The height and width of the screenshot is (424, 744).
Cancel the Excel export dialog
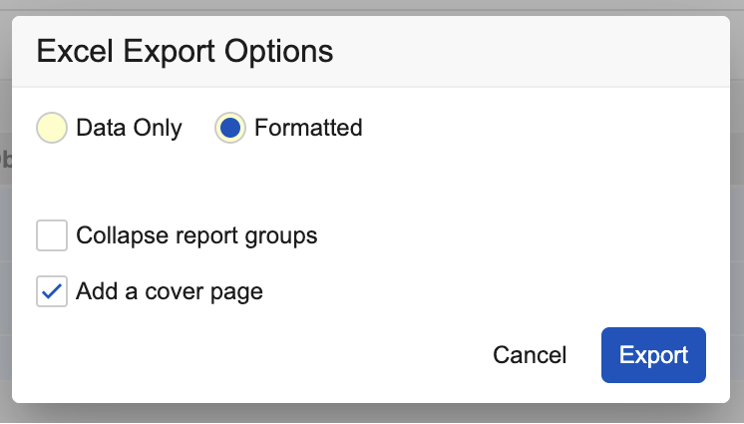(530, 355)
